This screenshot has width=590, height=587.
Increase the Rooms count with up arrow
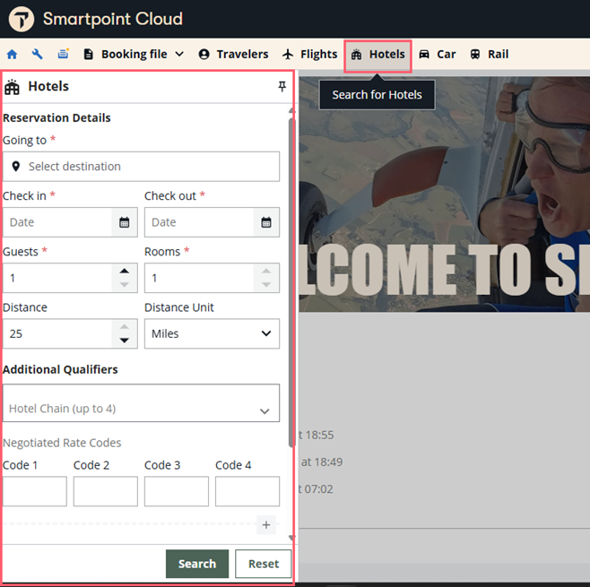(266, 271)
